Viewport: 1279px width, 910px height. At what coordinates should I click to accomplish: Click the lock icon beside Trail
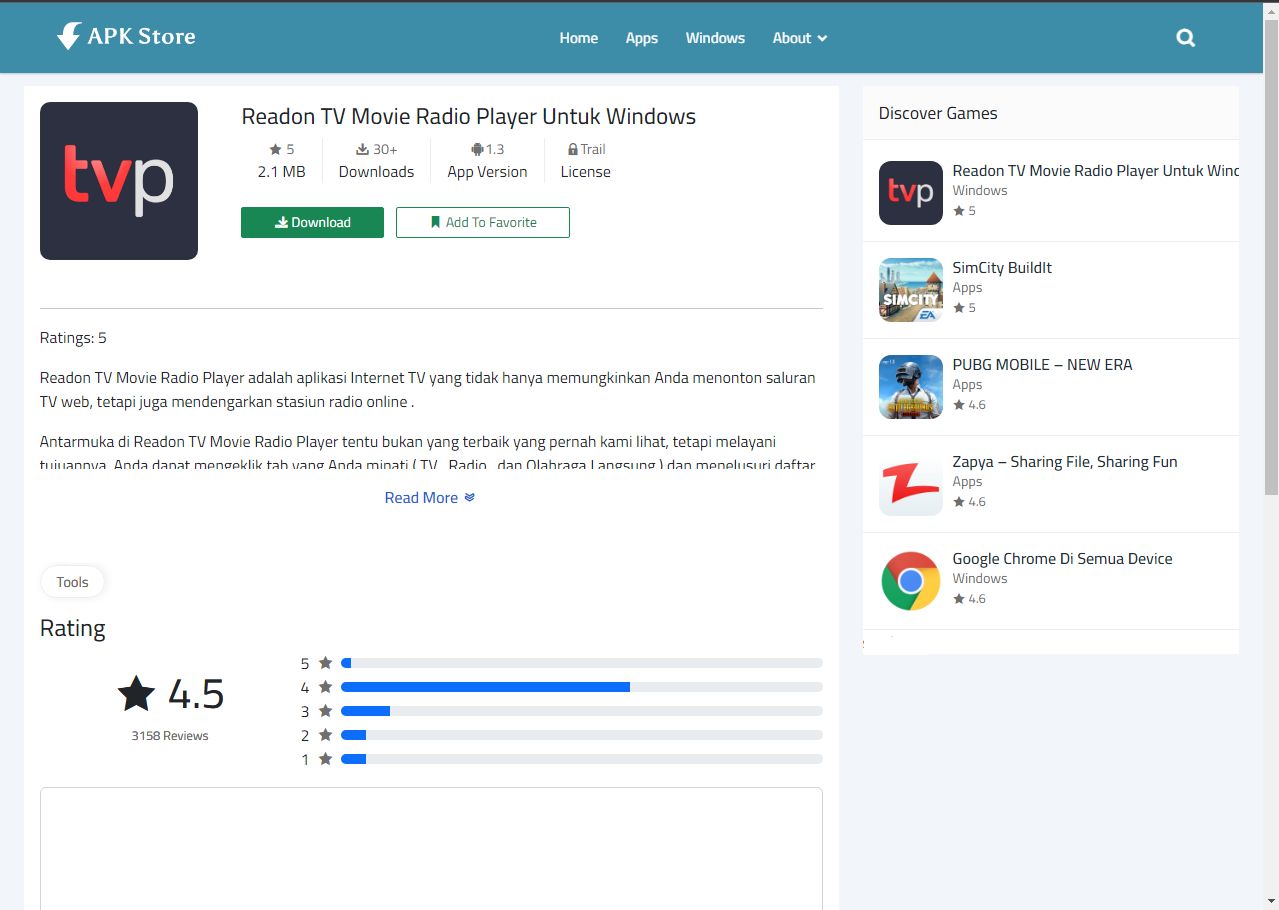(x=573, y=149)
